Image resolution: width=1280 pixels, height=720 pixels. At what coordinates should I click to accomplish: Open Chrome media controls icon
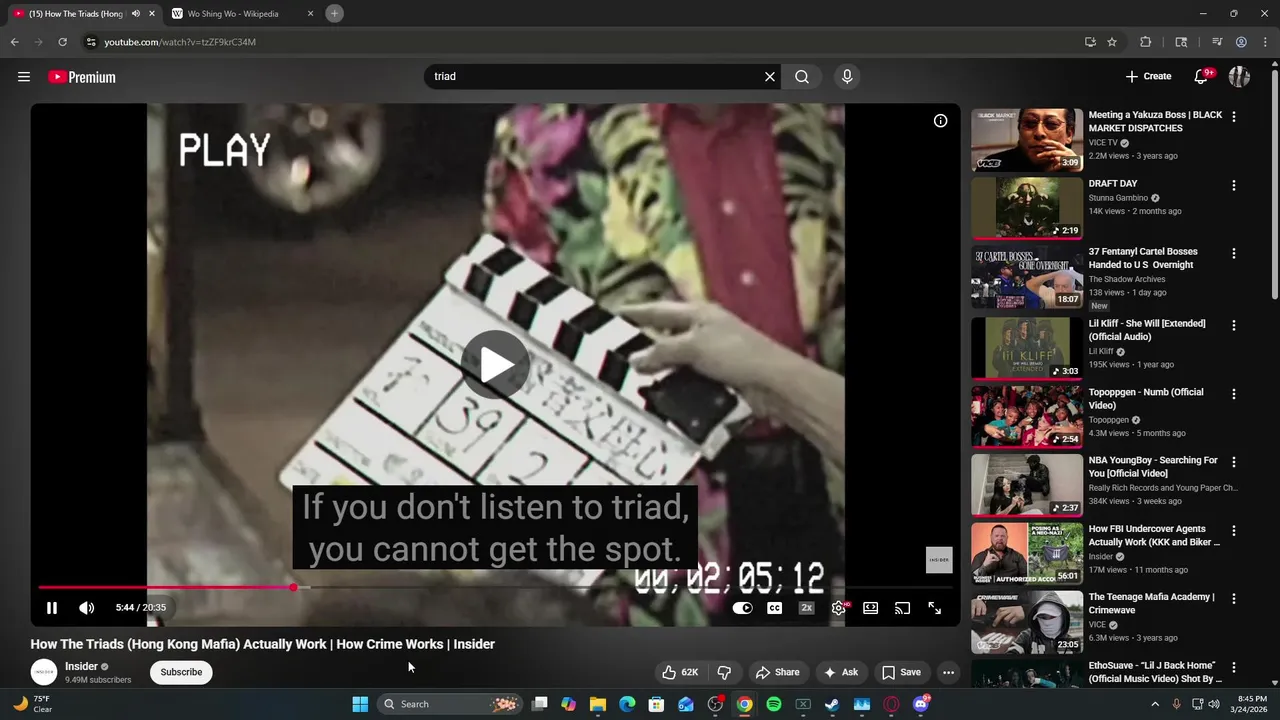(1217, 42)
